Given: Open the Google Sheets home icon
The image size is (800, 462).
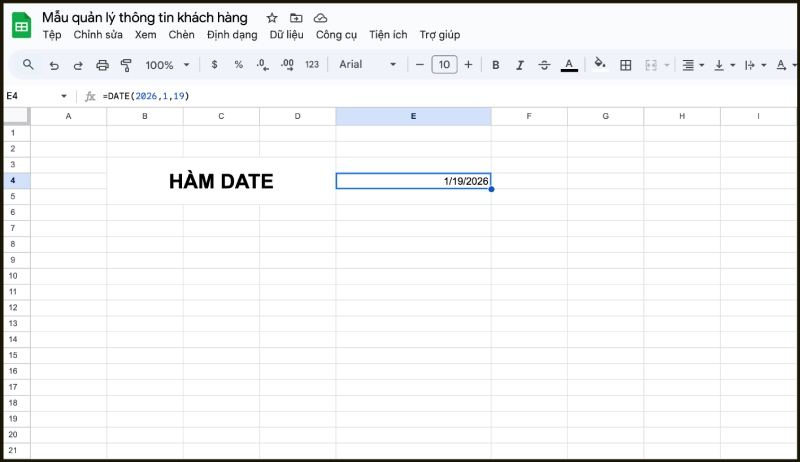Looking at the screenshot, I should point(21,25).
